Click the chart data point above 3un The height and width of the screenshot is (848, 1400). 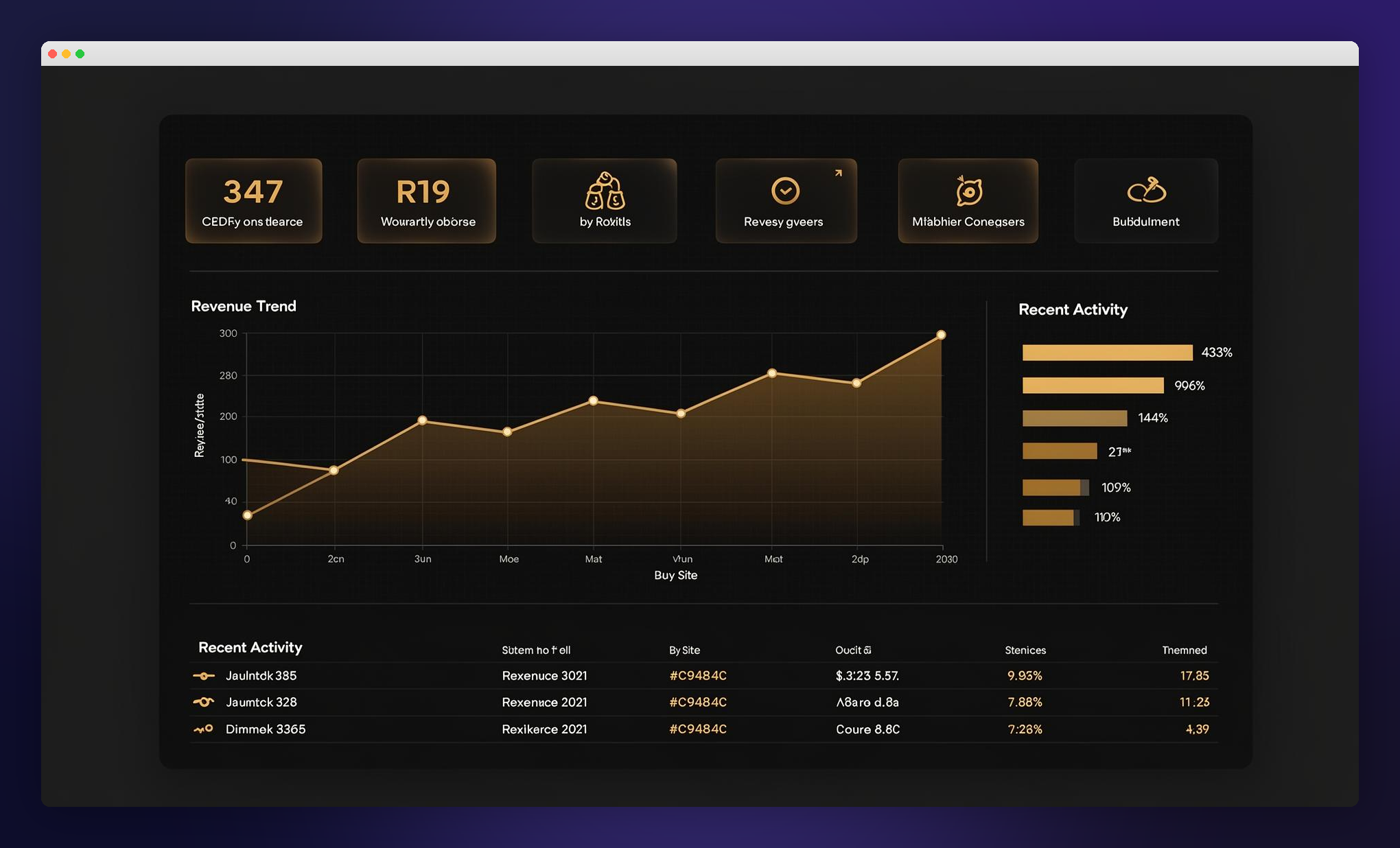(x=422, y=421)
